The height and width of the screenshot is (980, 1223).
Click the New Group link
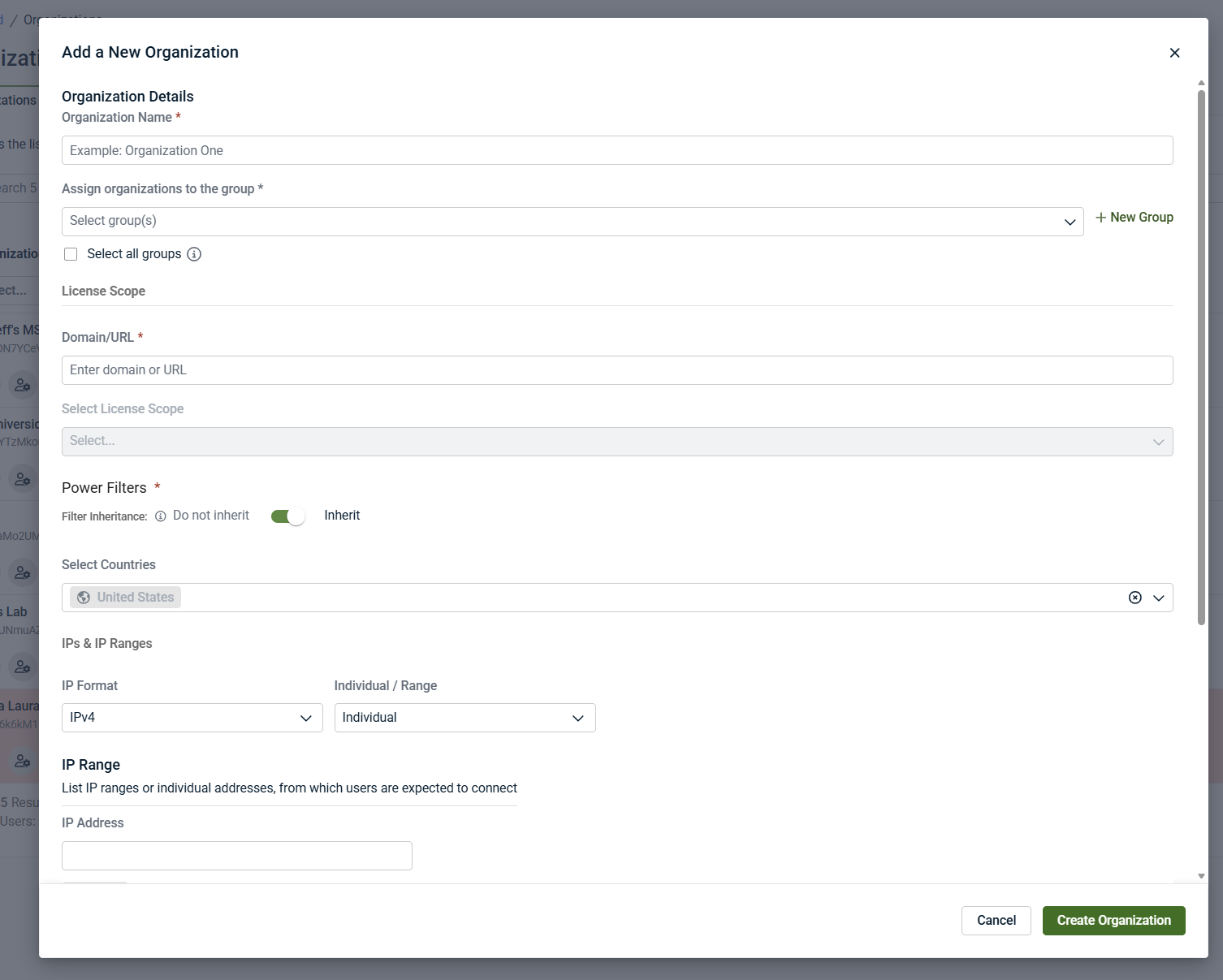tap(1134, 218)
